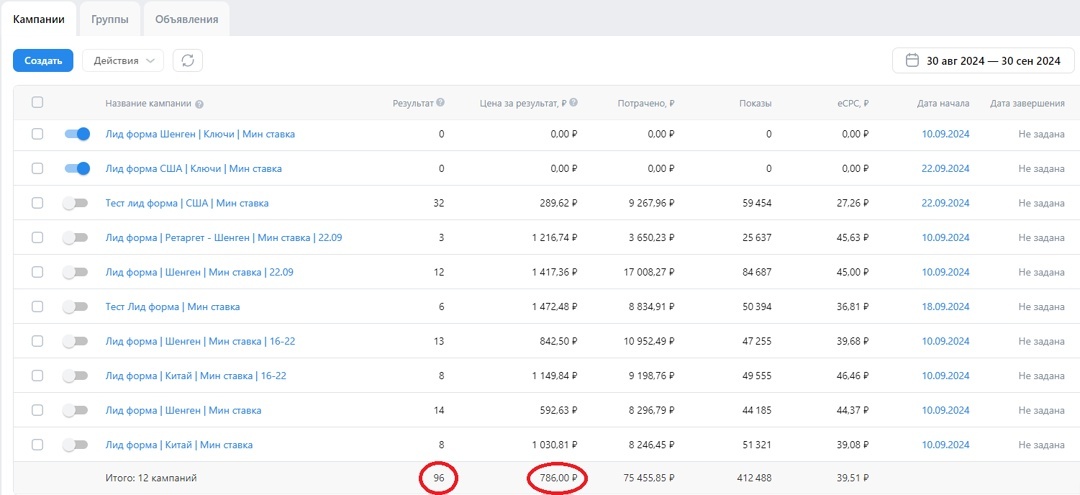Enable Тест Лид форма | Мин ставка toggle
Screen dimensions: 1080x495
click(75, 306)
